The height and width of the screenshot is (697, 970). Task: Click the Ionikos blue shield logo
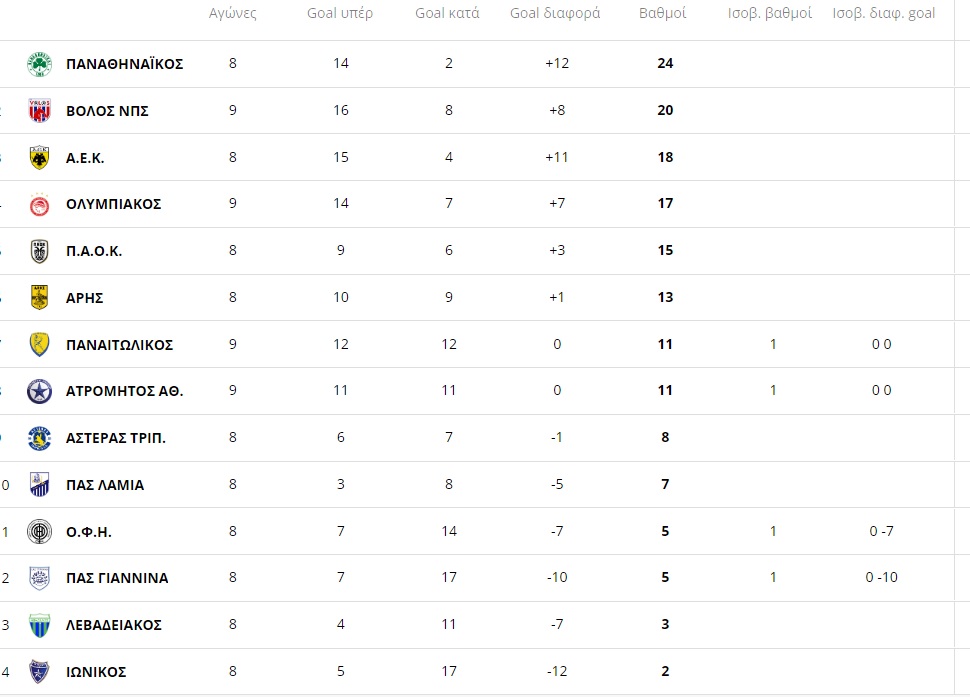39,672
